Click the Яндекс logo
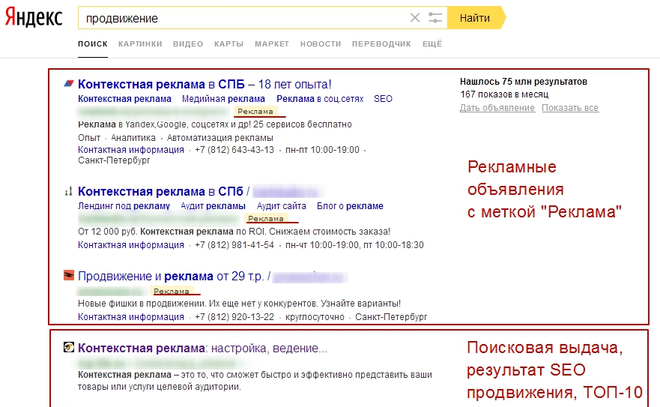 [34, 18]
